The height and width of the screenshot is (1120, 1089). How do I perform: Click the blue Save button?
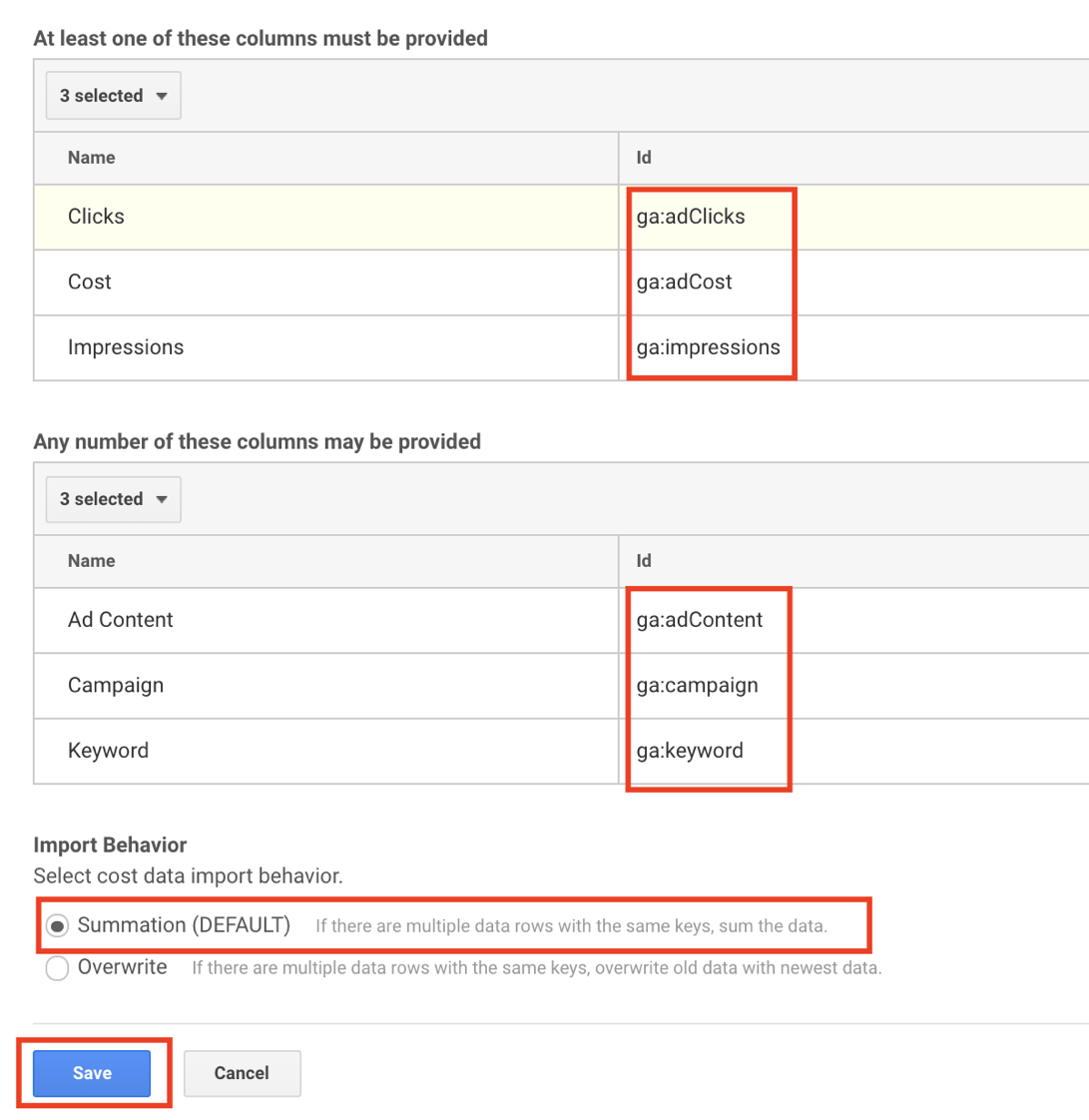[x=92, y=1073]
